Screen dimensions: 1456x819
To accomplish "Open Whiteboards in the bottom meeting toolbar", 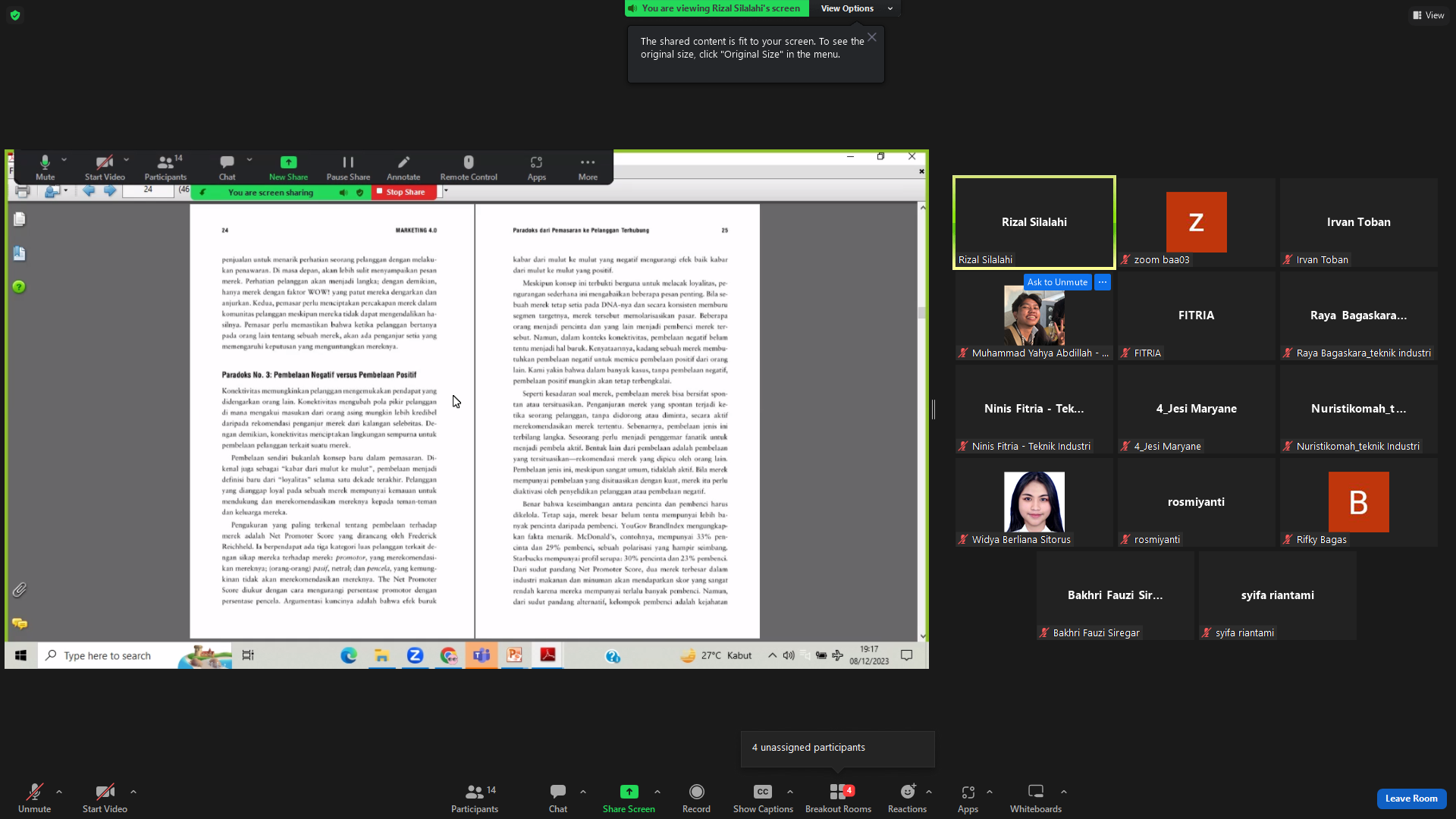I will [1035, 799].
